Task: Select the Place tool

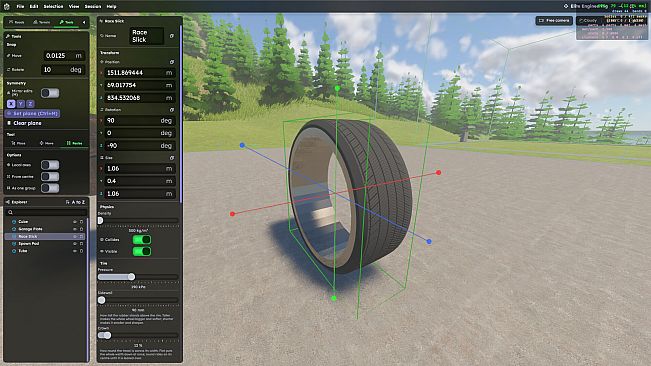Action: pos(19,143)
